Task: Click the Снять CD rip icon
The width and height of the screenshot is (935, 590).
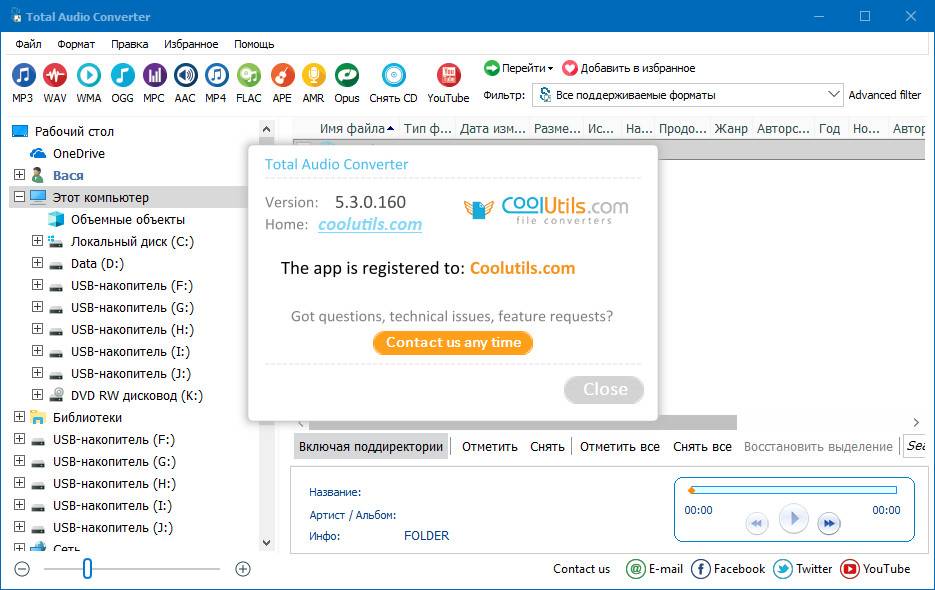Action: [394, 76]
